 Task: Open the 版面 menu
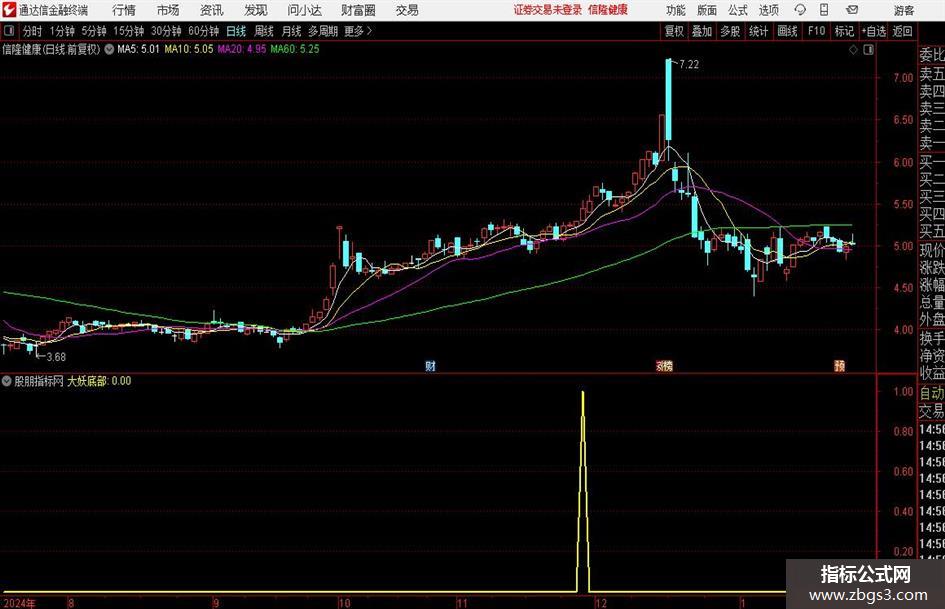point(707,10)
